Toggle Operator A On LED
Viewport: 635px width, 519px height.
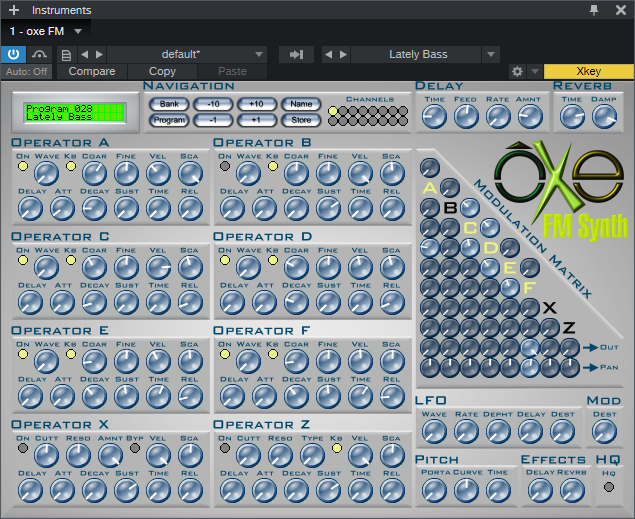click(x=22, y=166)
